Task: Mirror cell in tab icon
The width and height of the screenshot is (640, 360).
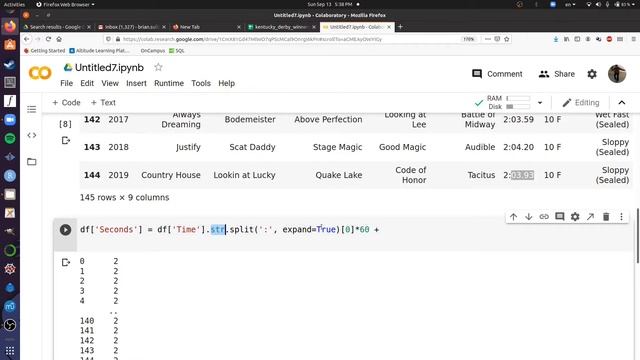Action: pos(590,217)
